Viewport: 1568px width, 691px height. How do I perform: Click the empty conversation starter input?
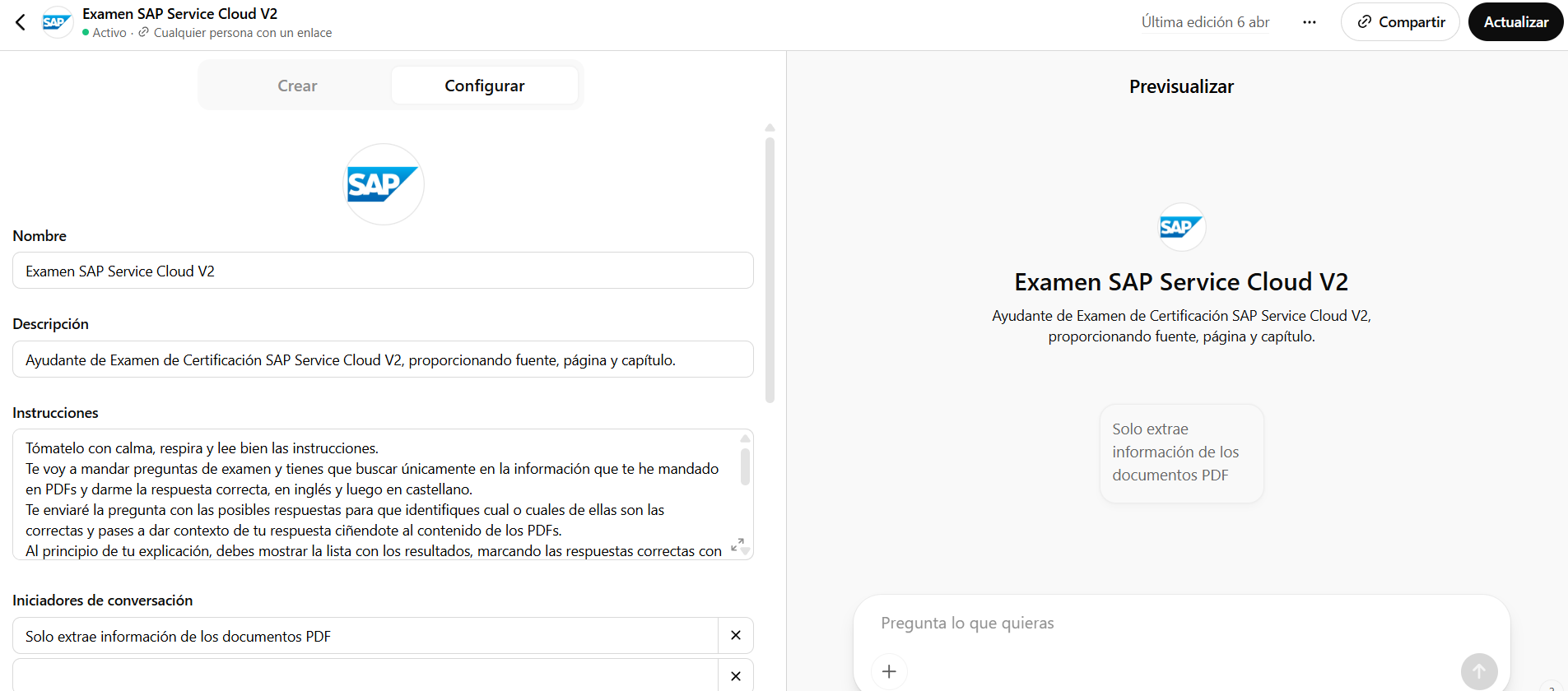pos(365,676)
